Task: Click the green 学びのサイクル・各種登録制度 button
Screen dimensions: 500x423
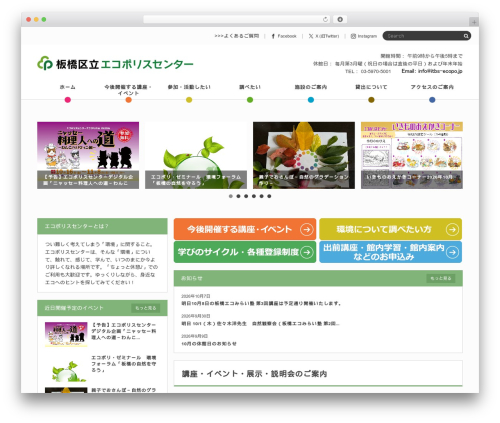Action: coord(245,252)
